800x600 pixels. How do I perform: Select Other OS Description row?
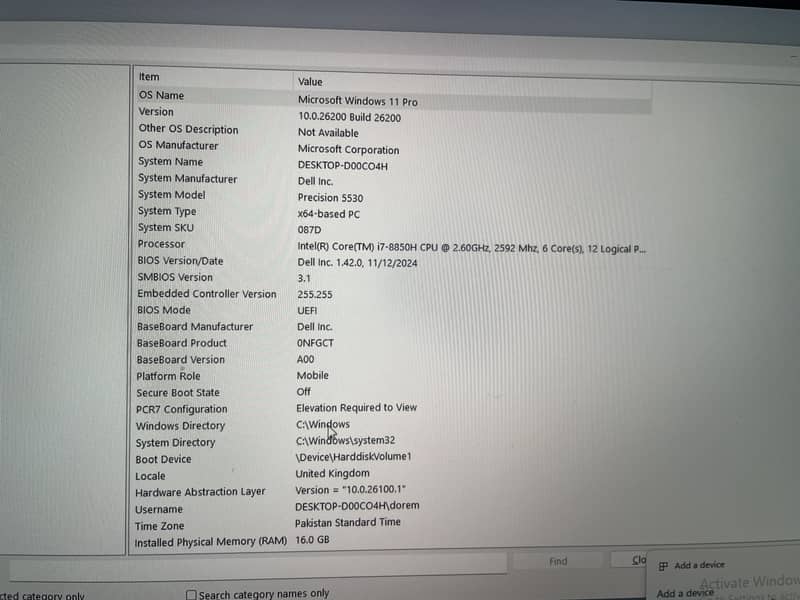tap(188, 129)
